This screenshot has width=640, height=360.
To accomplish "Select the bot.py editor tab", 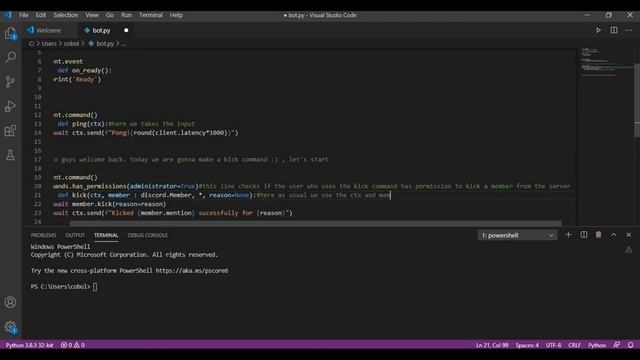I will click(101, 30).
